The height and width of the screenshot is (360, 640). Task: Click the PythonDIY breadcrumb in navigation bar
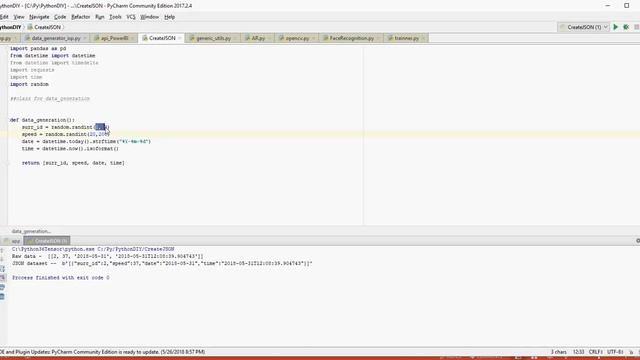(x=10, y=27)
